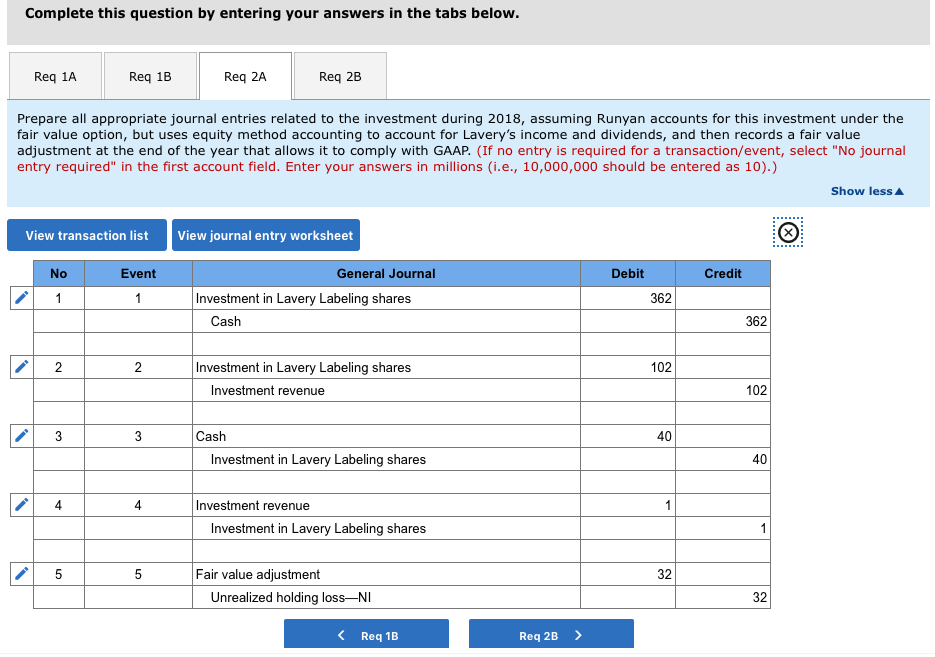Click the Debit column header

627,274
